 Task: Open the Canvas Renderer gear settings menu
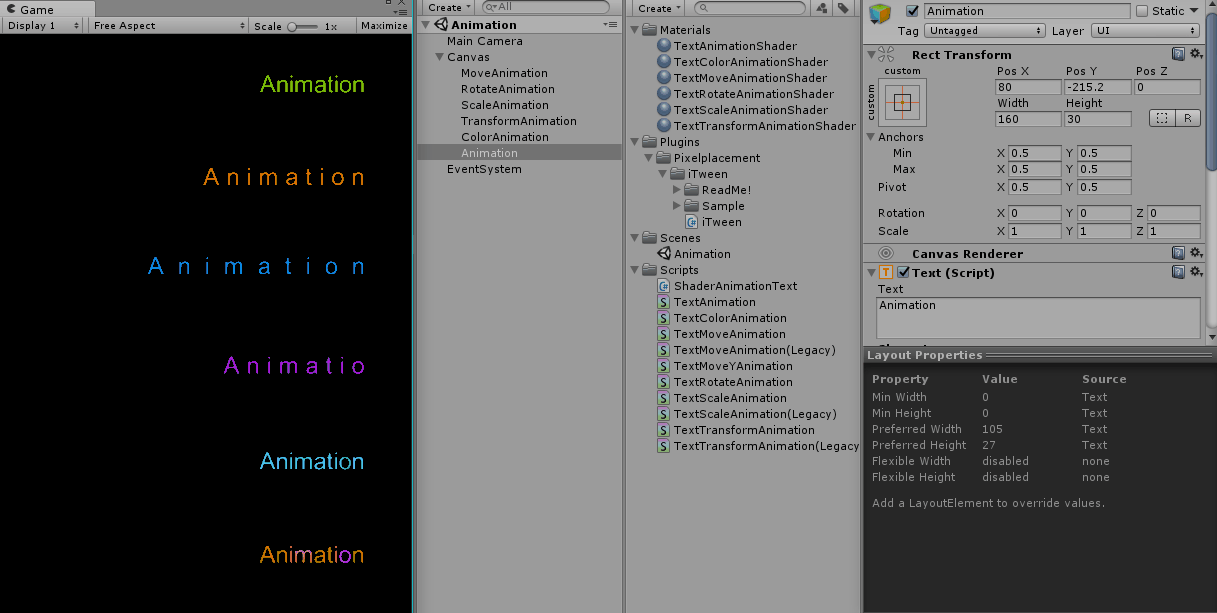(1195, 254)
